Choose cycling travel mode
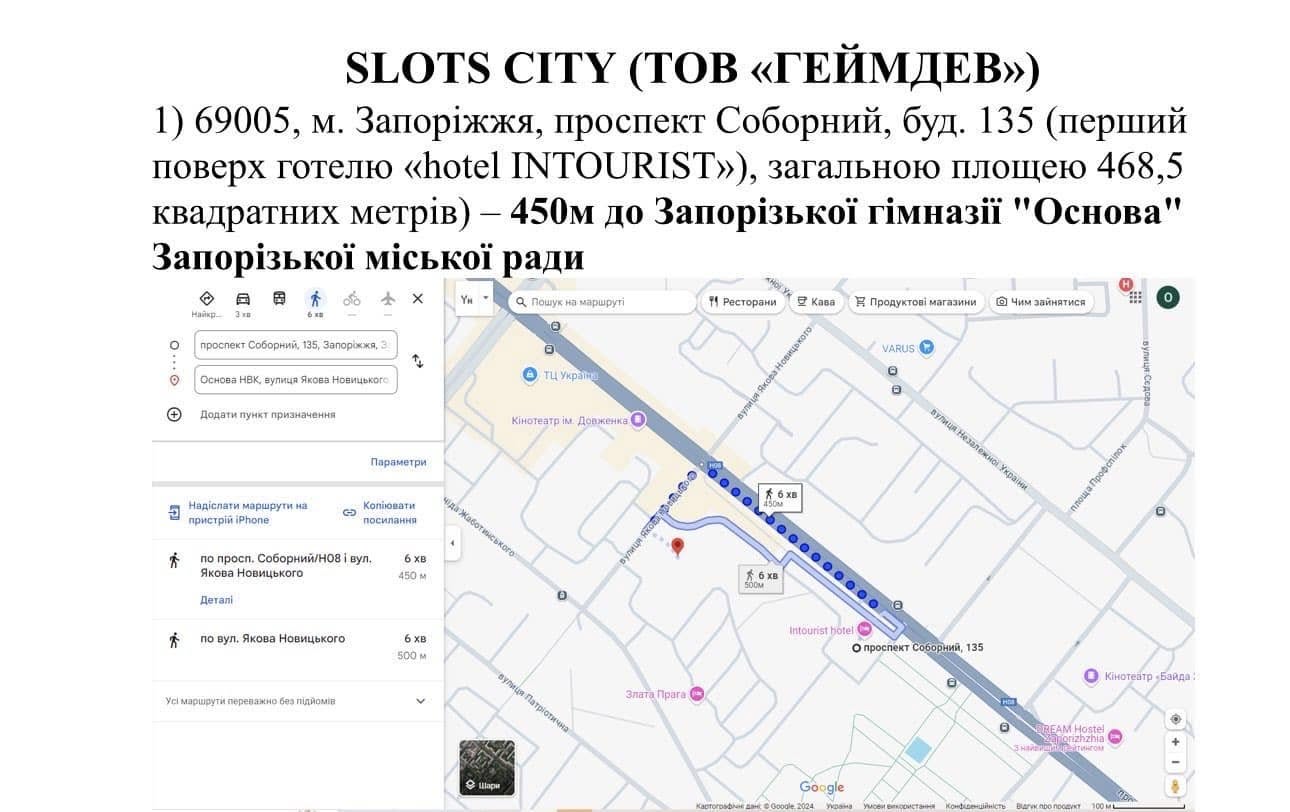Screen dimensions: 1290x812 352,298
